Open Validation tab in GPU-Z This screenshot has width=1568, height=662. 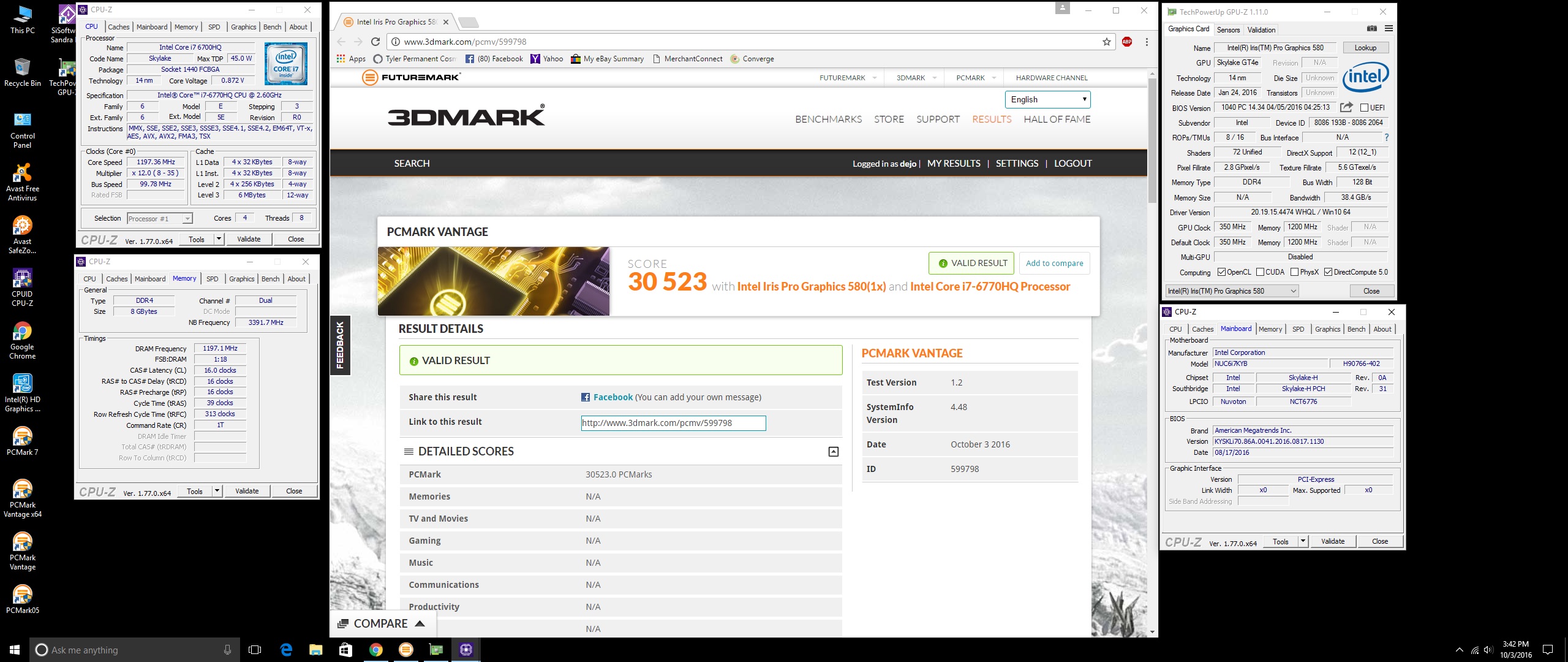[1261, 29]
